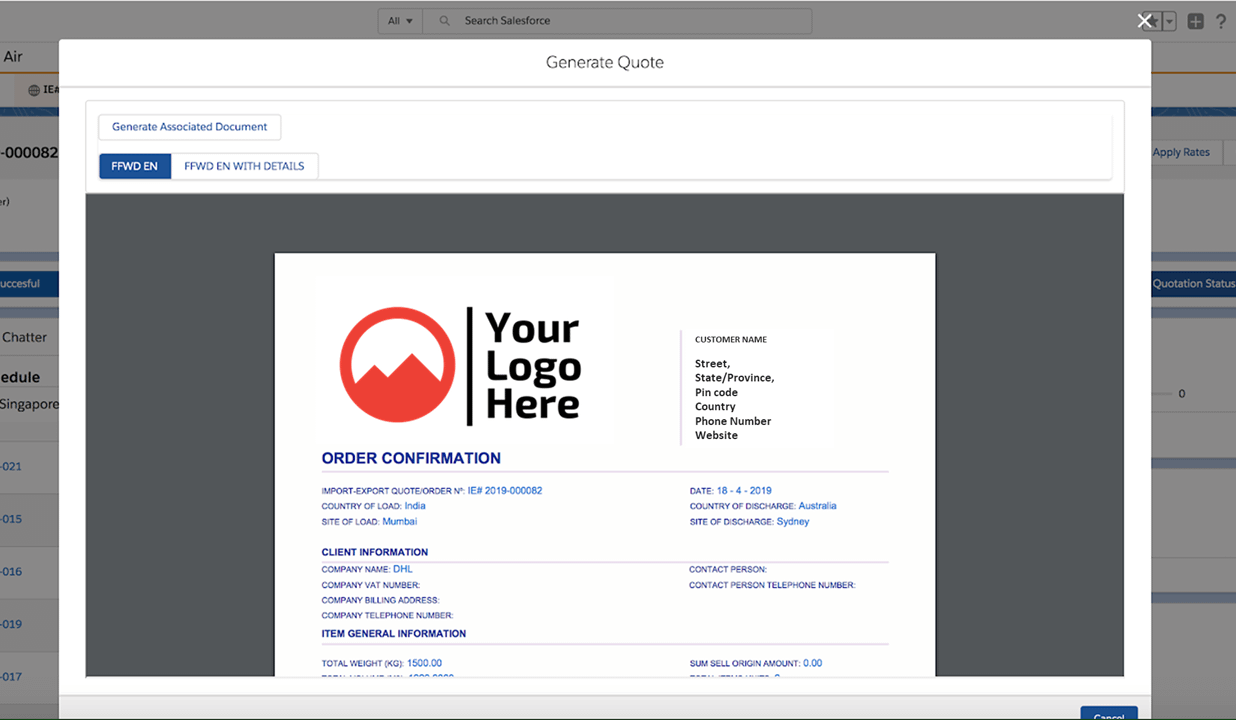
Task: Click Quotation Status on the background page
Action: tap(1193, 284)
